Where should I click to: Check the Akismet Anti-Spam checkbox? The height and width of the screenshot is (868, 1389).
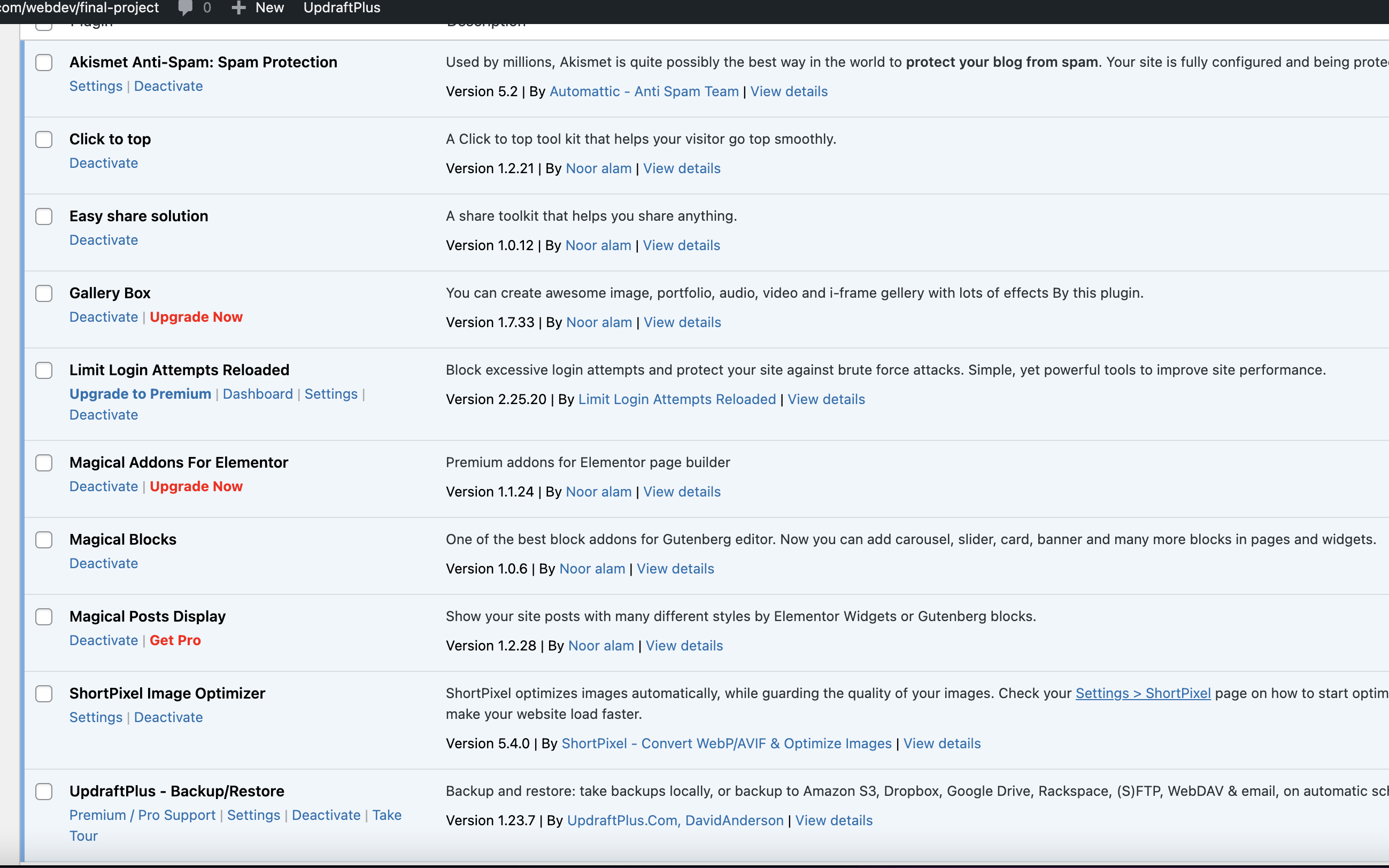click(44, 63)
